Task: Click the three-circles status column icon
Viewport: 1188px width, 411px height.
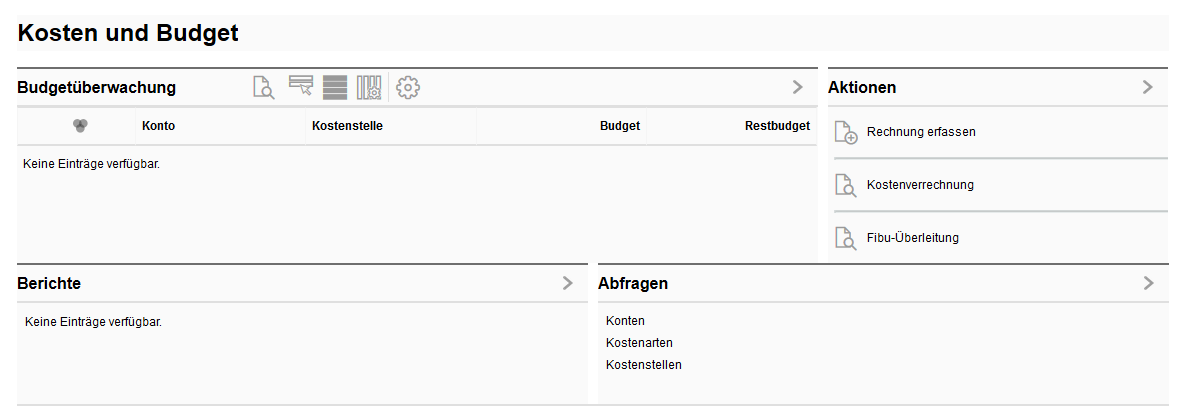Action: (81, 125)
